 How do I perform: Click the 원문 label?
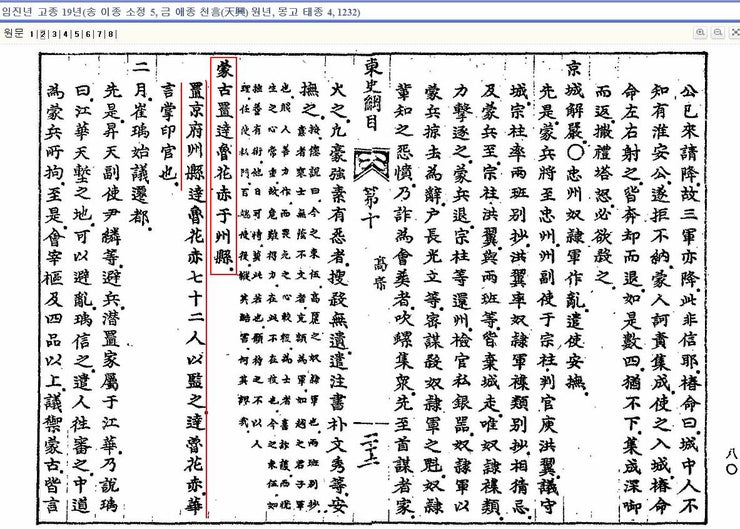pyautogui.click(x=13, y=34)
